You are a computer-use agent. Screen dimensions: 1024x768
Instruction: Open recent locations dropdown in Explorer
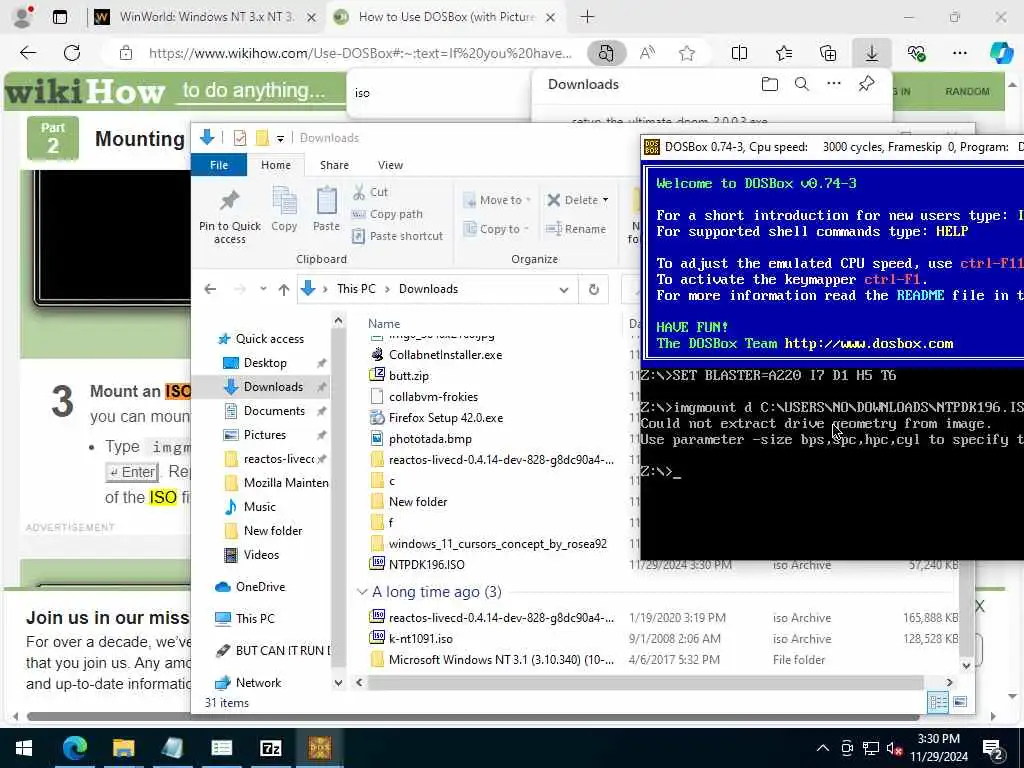[263, 289]
